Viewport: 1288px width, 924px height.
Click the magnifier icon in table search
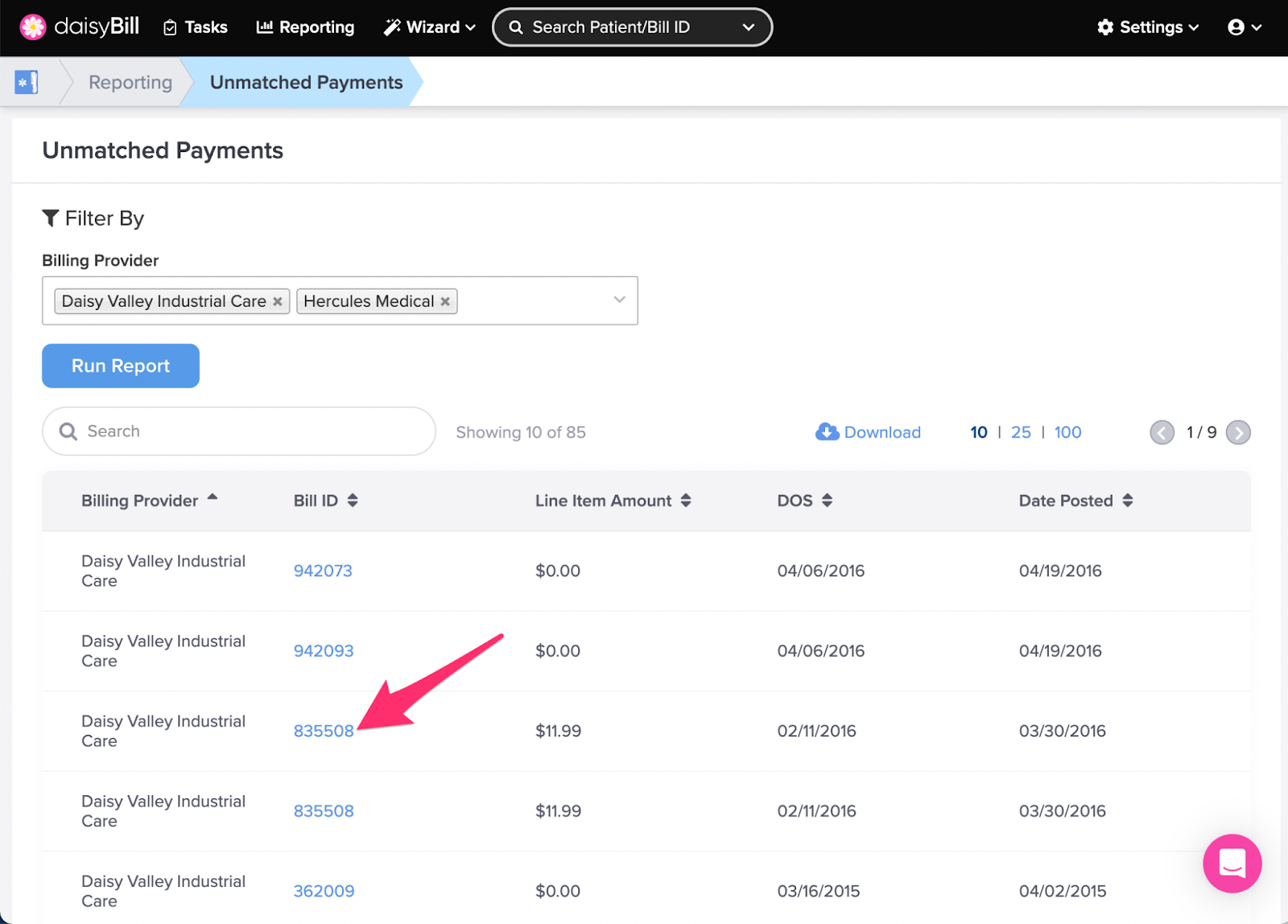point(68,432)
